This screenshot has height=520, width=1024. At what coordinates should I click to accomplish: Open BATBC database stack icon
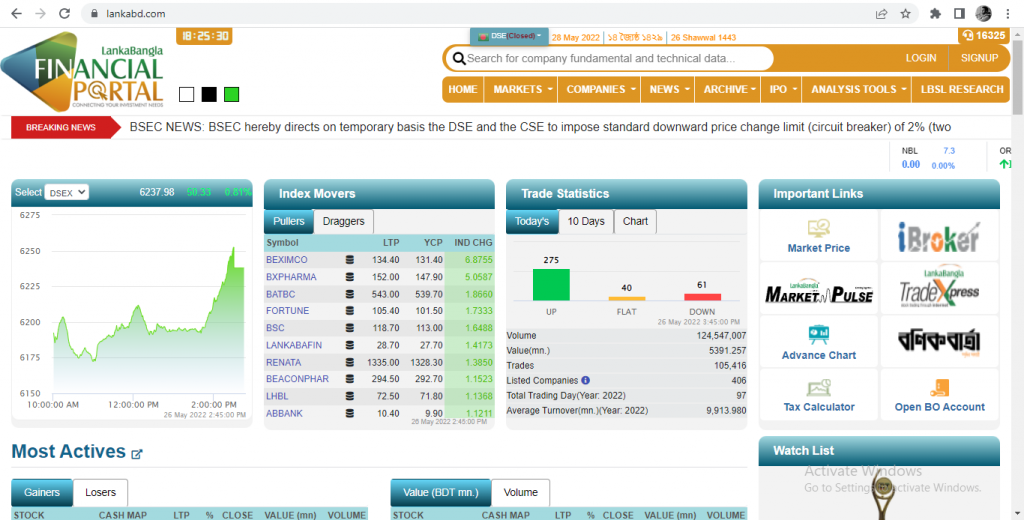(349, 295)
